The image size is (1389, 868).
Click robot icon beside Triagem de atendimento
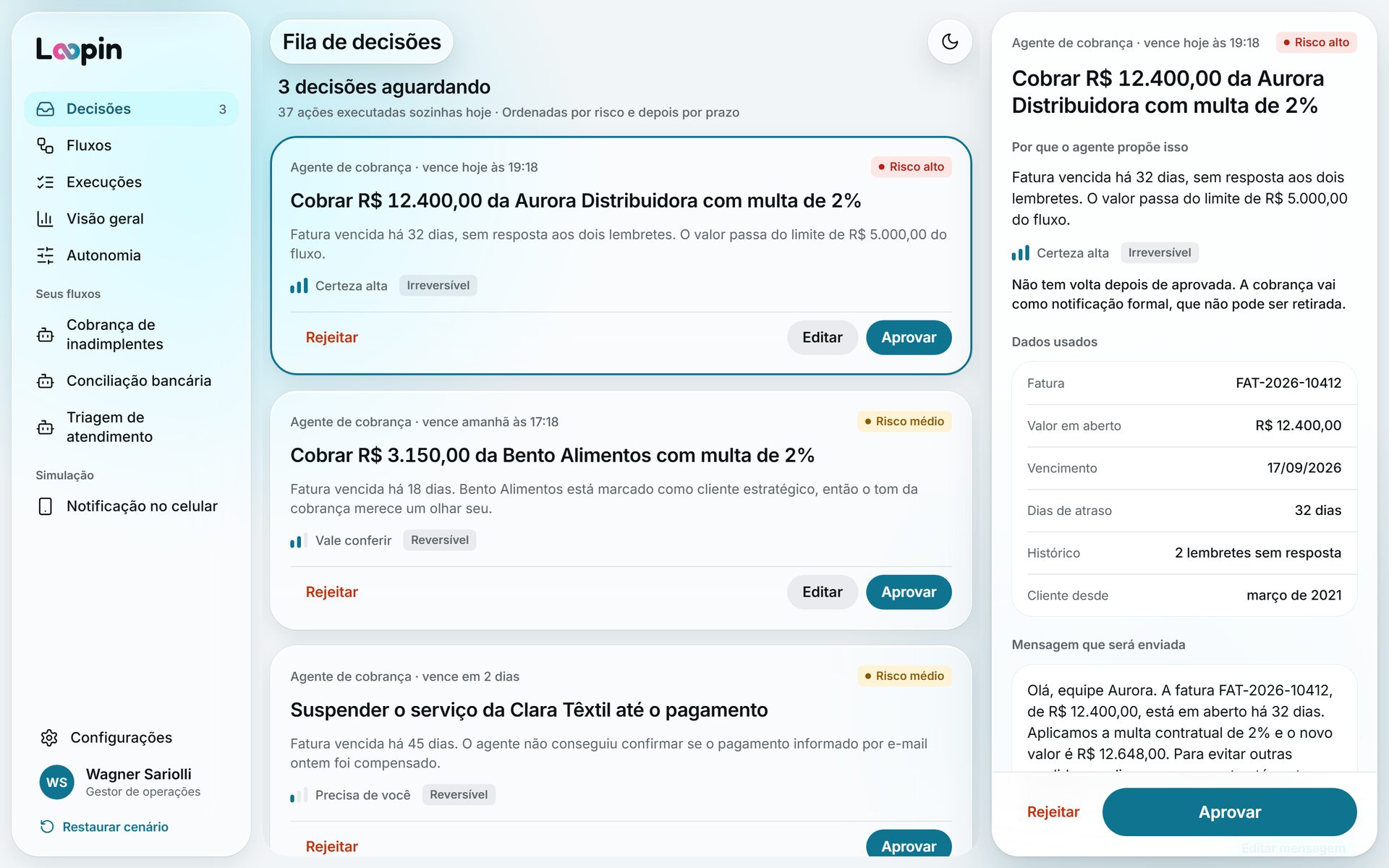tap(46, 427)
